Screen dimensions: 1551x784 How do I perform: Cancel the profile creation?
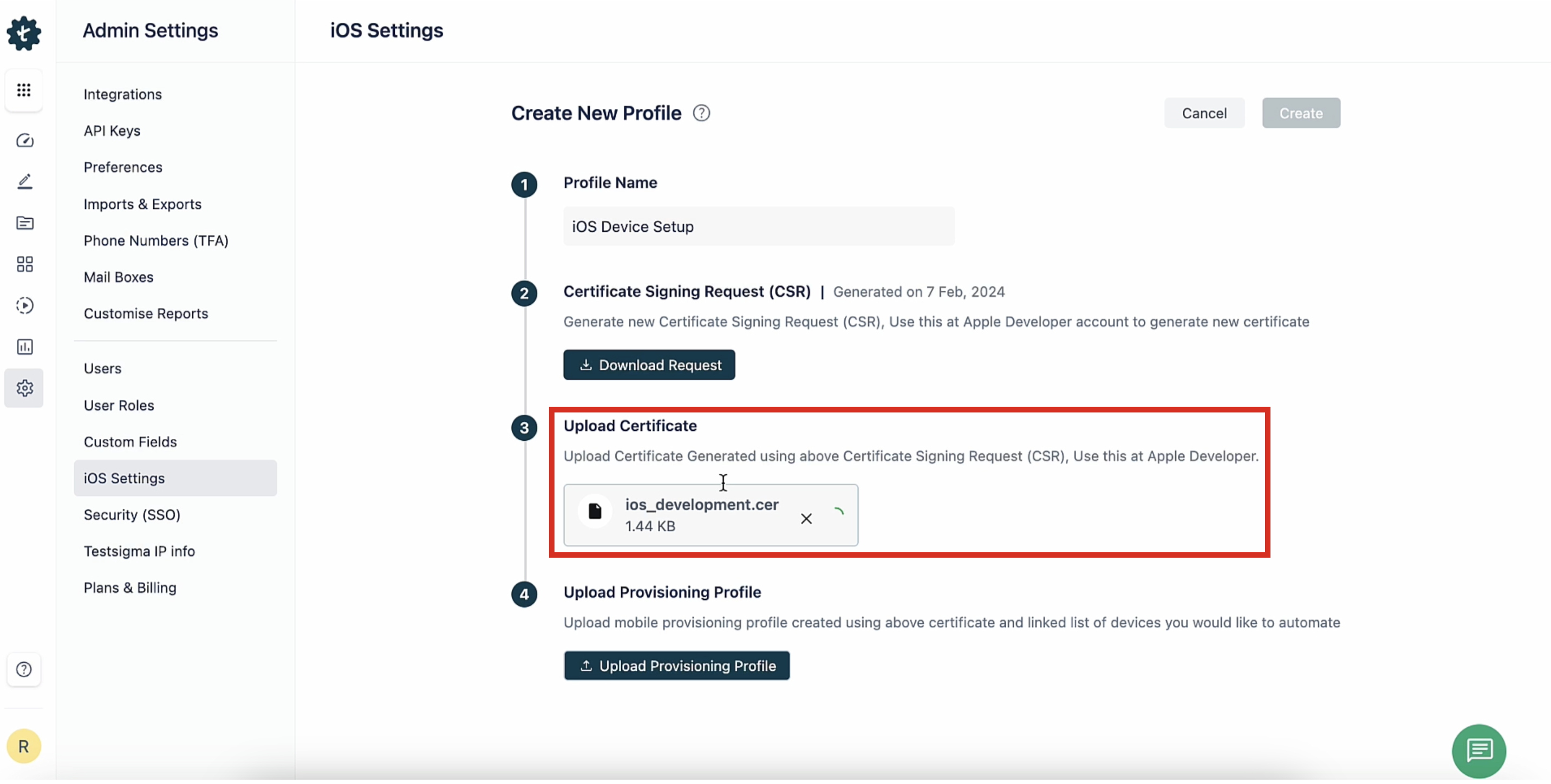[x=1204, y=113]
